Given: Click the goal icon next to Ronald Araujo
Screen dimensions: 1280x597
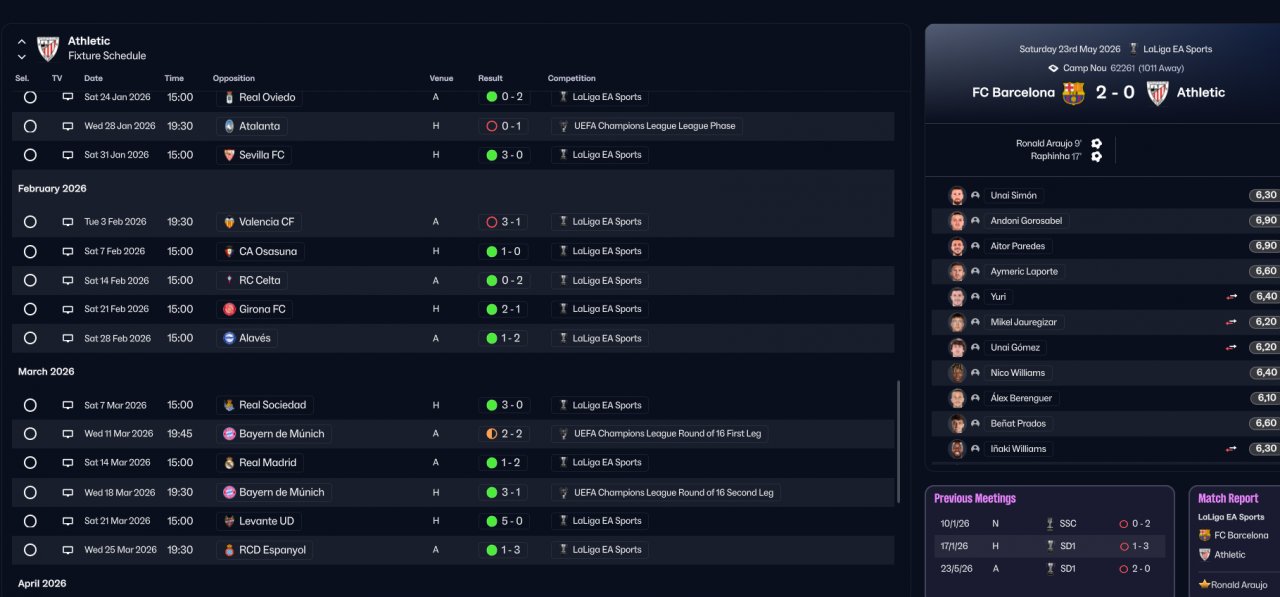Looking at the screenshot, I should click(1096, 143).
